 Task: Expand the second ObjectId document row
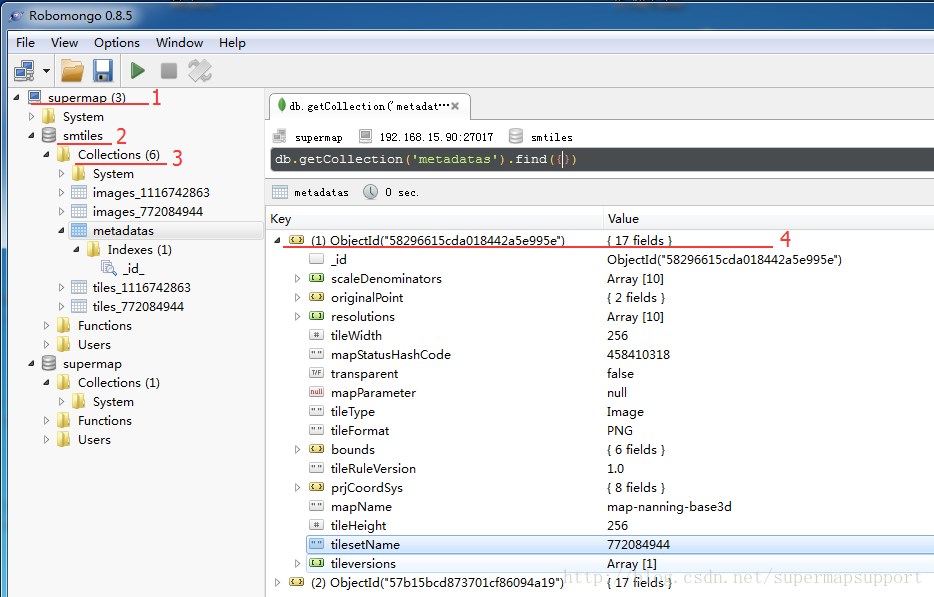click(x=277, y=582)
